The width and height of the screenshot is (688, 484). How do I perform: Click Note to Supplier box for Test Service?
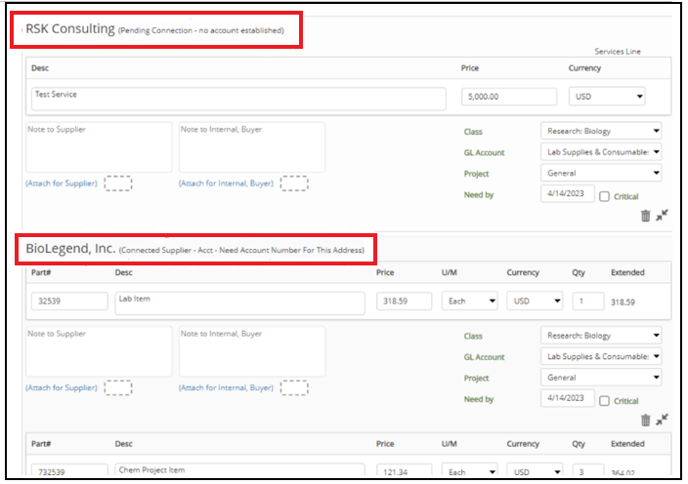(x=99, y=147)
